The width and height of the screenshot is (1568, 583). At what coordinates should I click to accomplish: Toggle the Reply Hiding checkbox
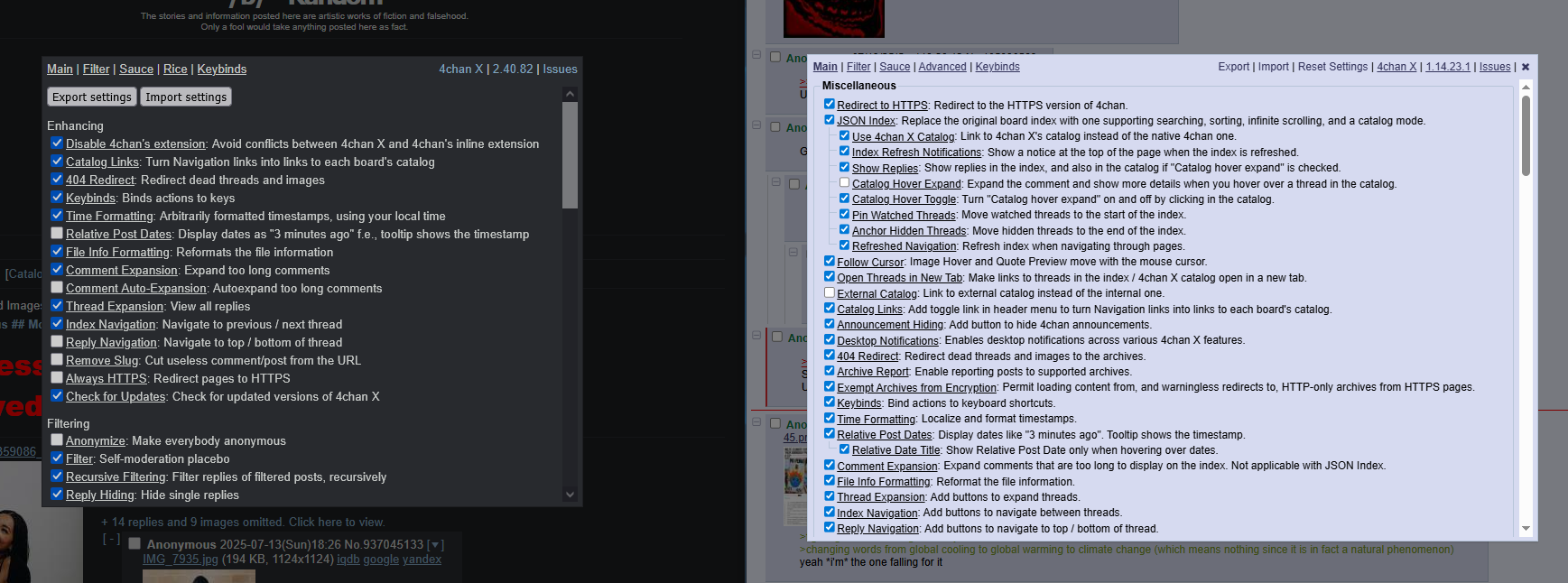(x=57, y=494)
